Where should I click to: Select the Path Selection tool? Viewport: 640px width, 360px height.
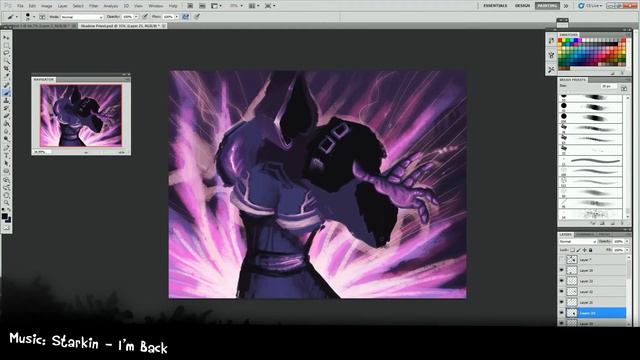6,163
